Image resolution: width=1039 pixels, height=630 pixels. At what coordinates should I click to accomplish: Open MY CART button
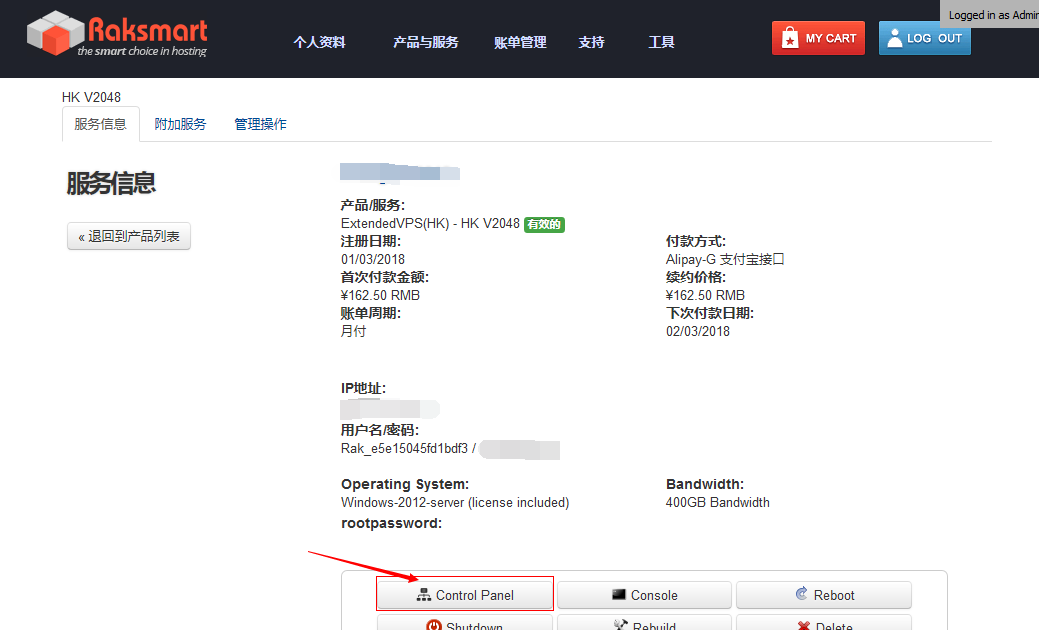tap(818, 38)
